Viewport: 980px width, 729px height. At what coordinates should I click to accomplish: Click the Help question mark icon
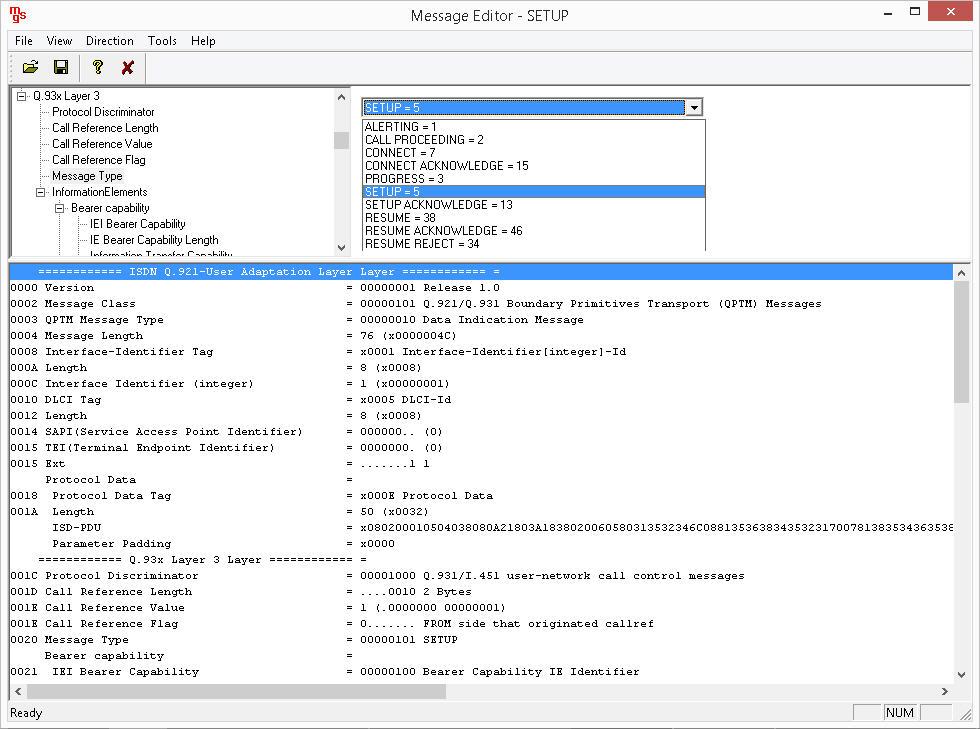(98, 67)
